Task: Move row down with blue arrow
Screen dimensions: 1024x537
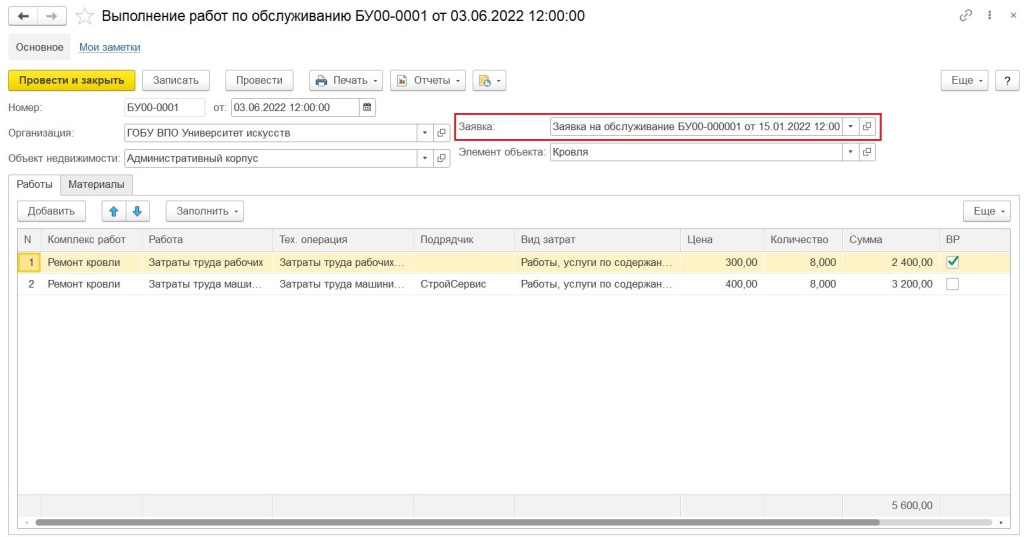Action: (137, 211)
